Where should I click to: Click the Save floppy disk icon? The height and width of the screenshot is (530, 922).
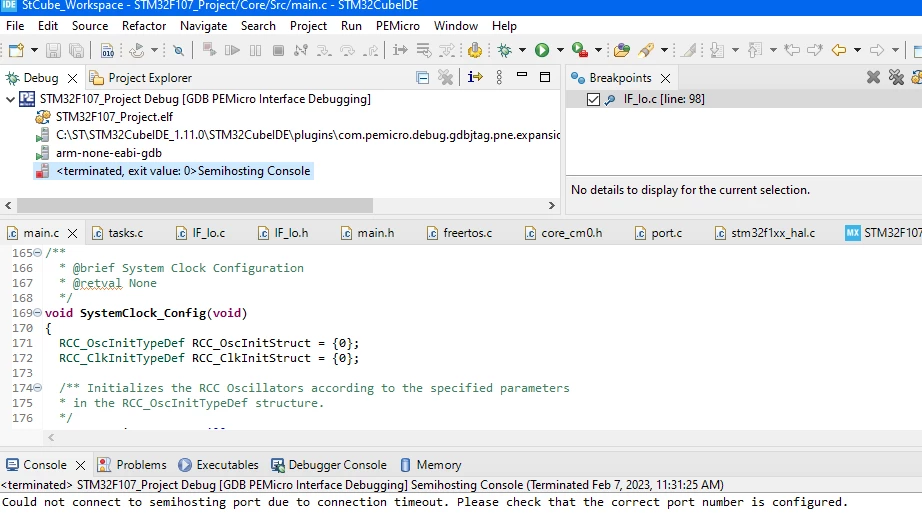click(x=54, y=51)
